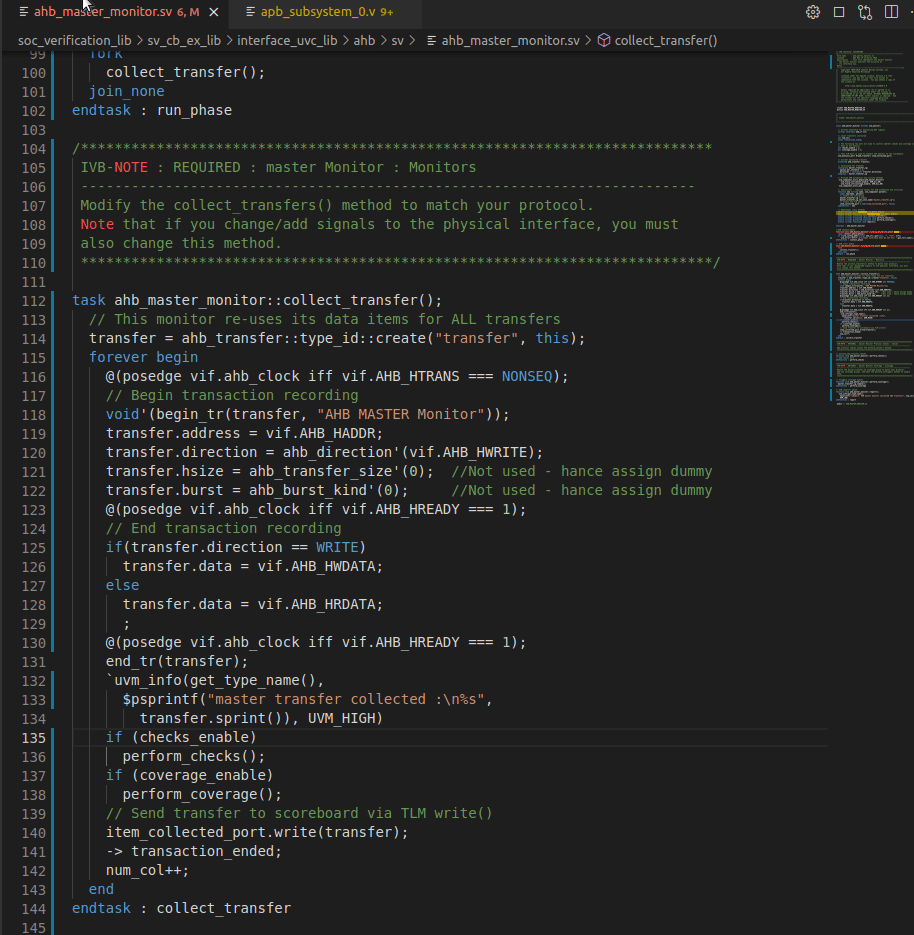Expand the soc_verification_lib breadcrumb

73,41
